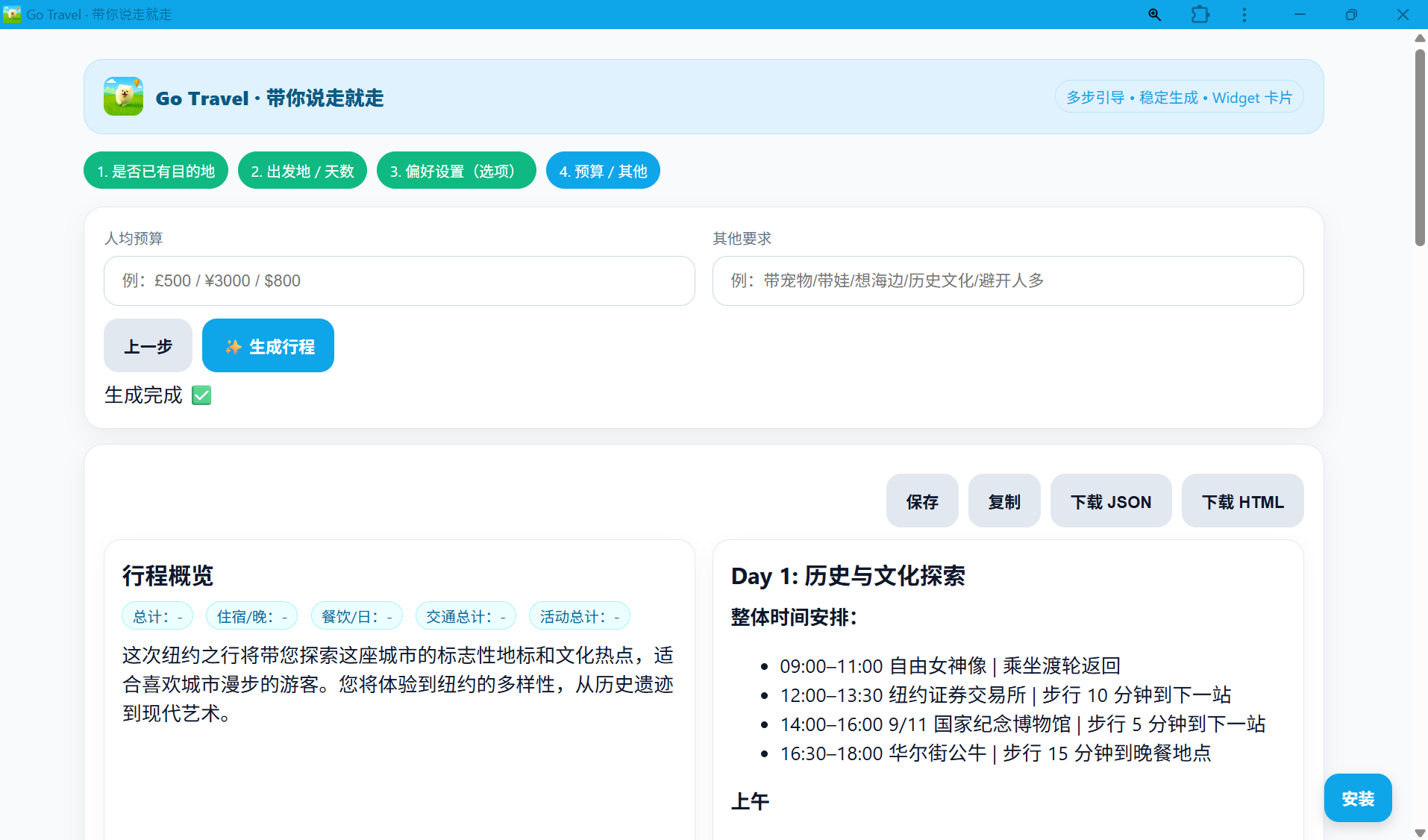The height and width of the screenshot is (840, 1428).
Task: Go to step 2 出发地 / 天数
Action: tap(302, 171)
